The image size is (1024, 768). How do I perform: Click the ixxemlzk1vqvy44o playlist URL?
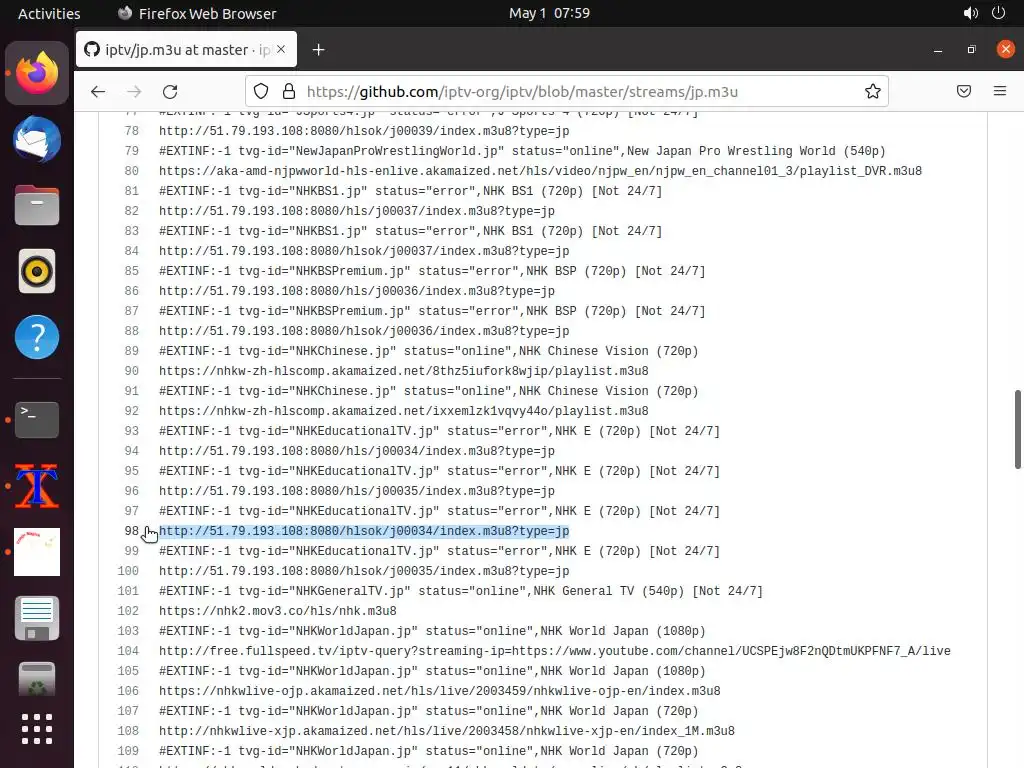(404, 411)
